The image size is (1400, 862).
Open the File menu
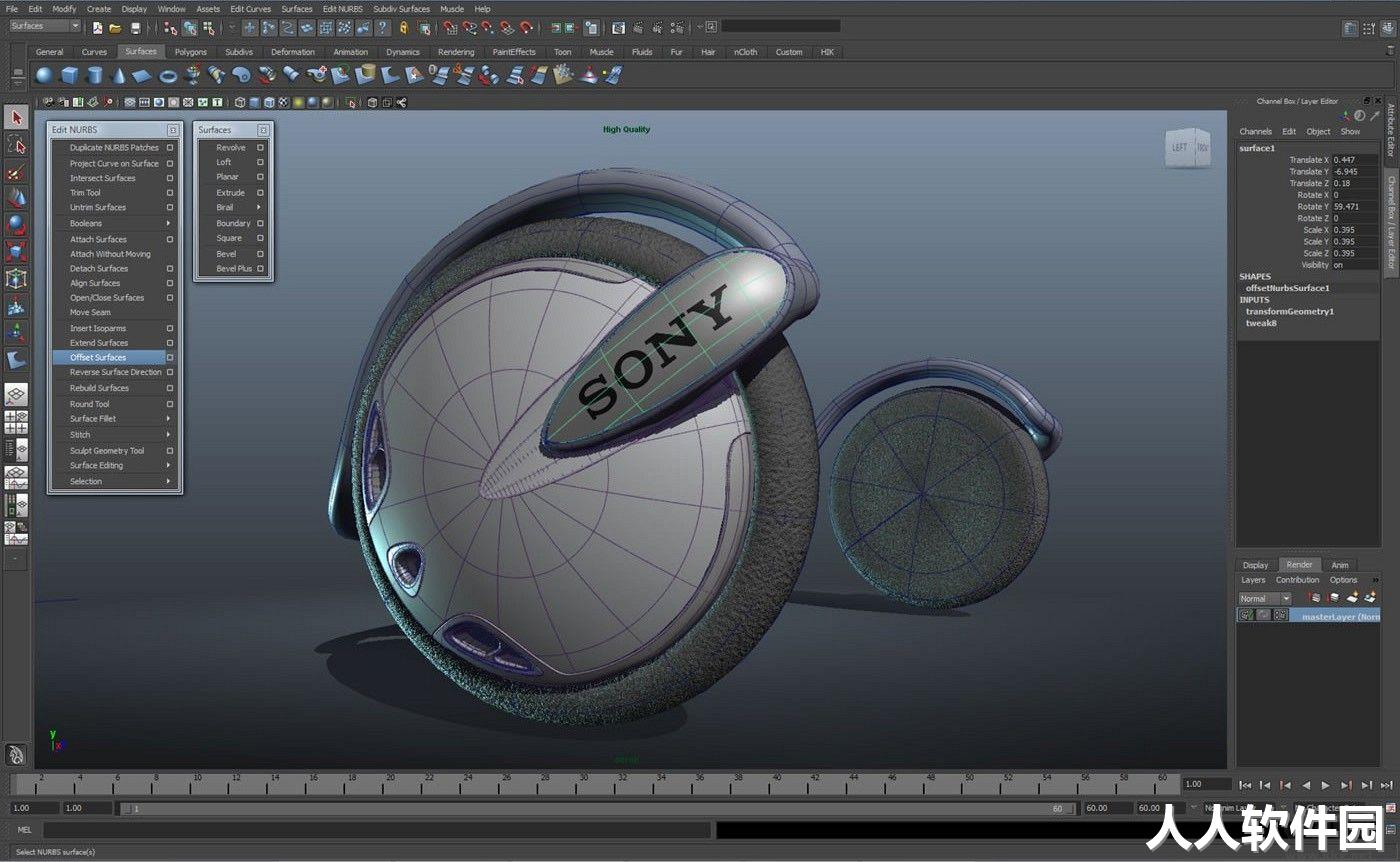pos(12,9)
